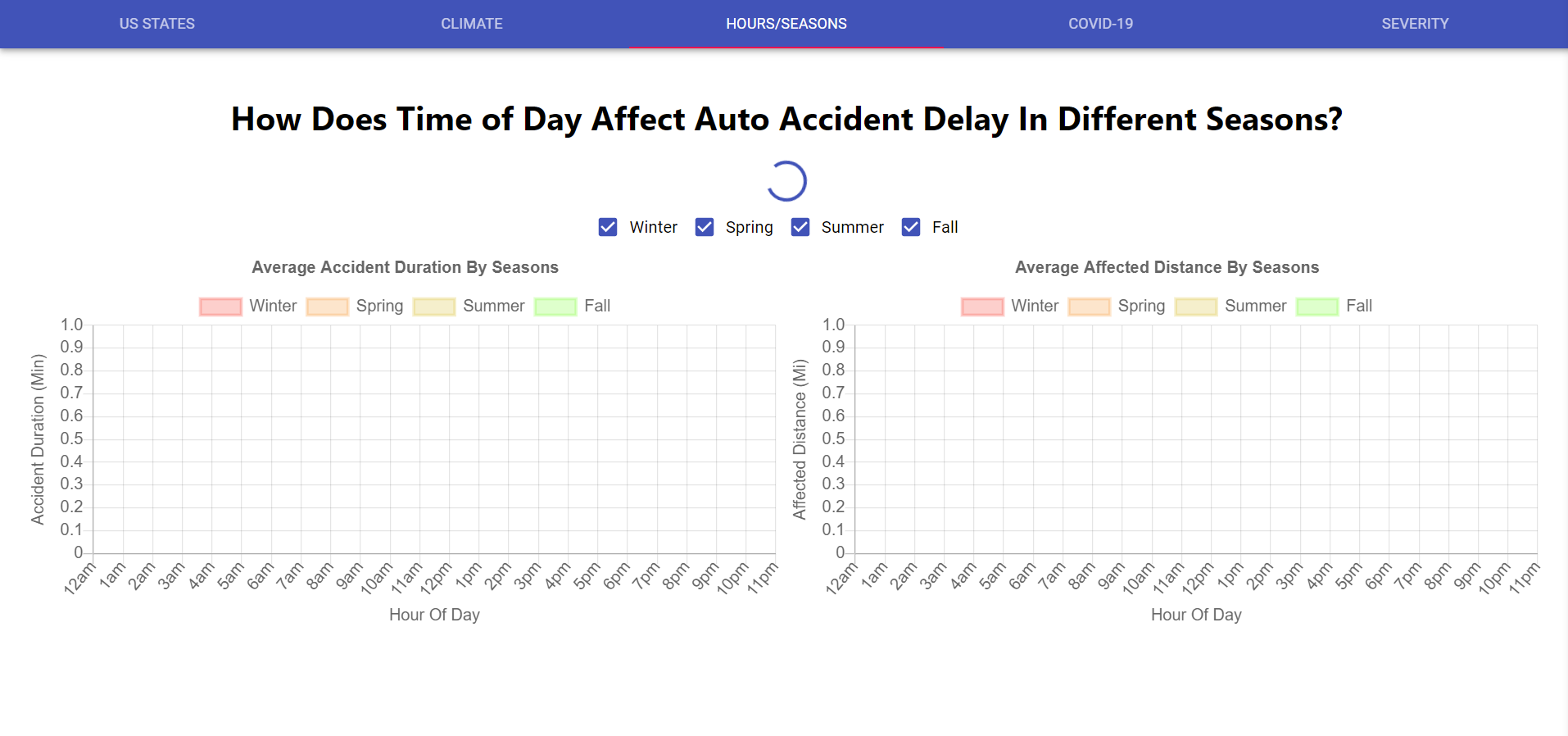Click the Spring legend swatch on duration chart
The width and height of the screenshot is (1568, 736).
click(x=327, y=306)
